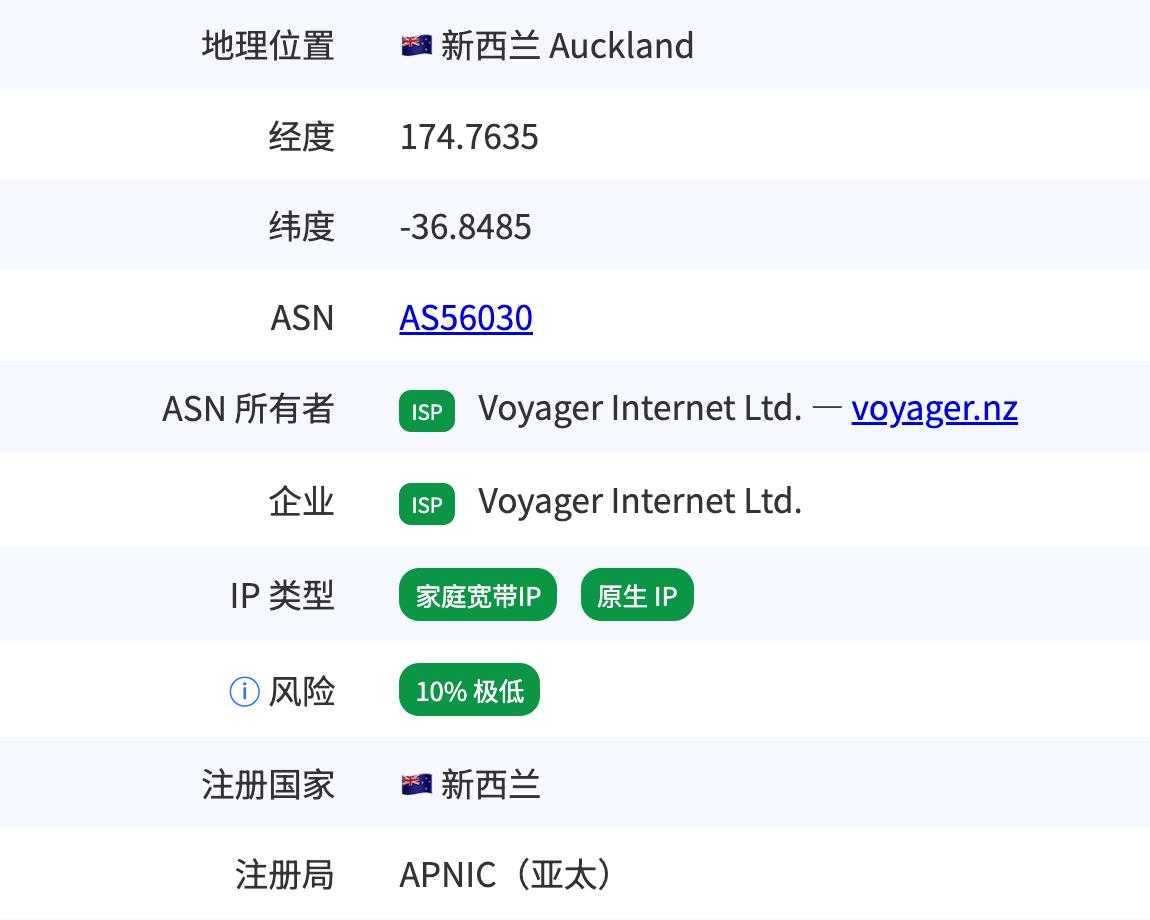1150x920 pixels.
Task: Click the New Zealand flag in 注册国家 row
Action: coord(417,784)
